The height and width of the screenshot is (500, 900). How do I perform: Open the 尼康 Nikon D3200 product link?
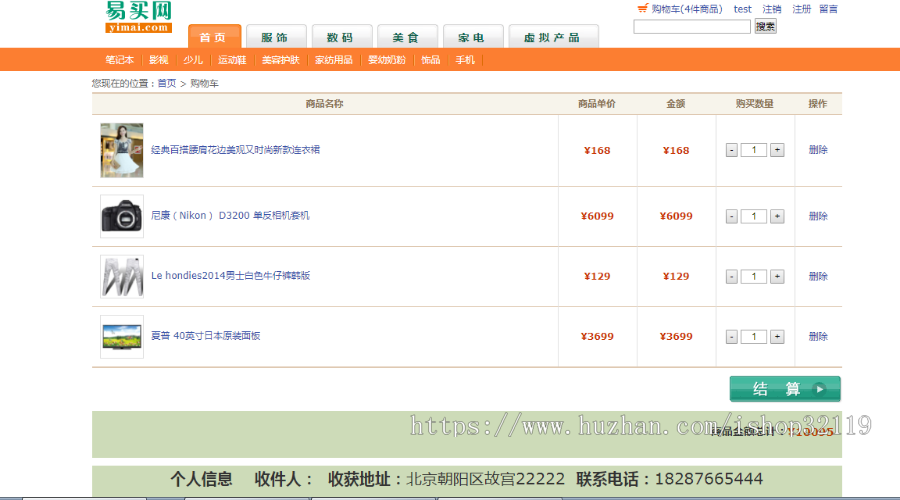230,215
